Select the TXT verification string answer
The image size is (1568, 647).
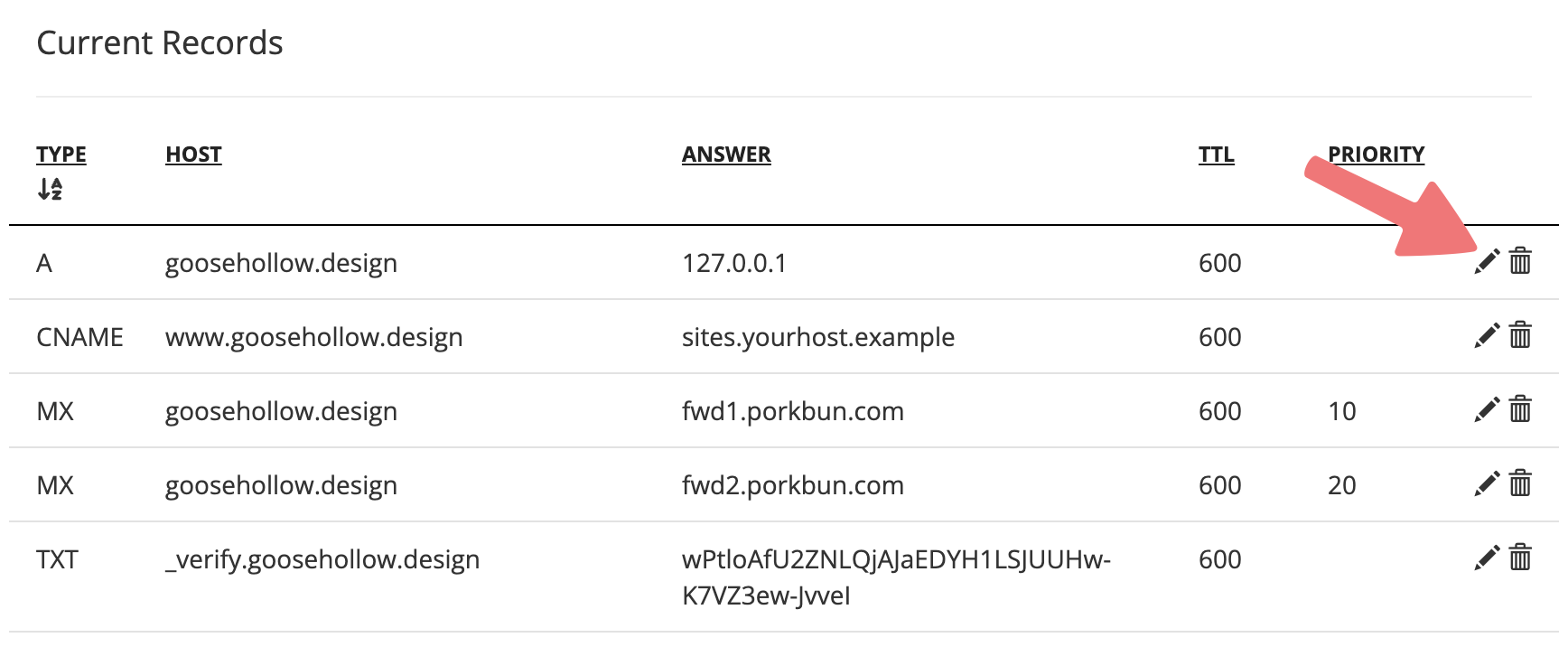pos(896,577)
